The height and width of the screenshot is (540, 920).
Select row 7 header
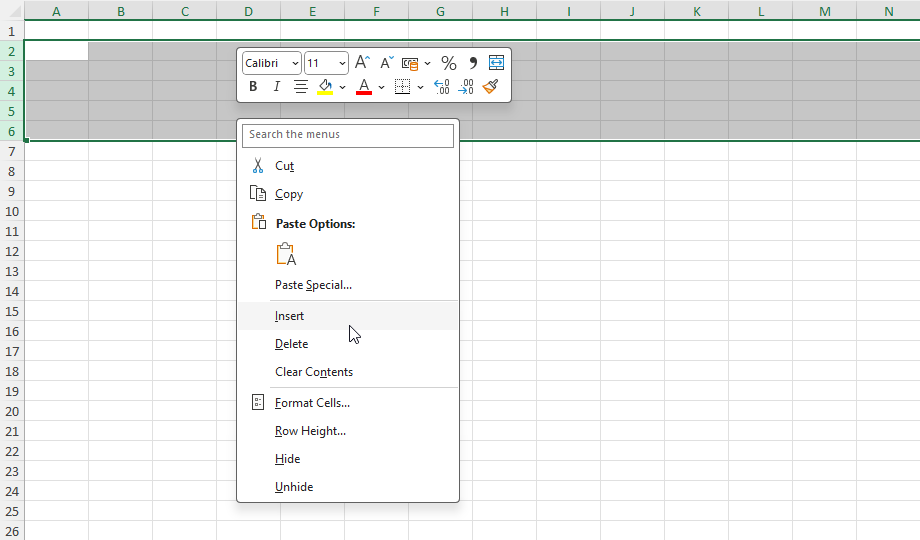12,151
